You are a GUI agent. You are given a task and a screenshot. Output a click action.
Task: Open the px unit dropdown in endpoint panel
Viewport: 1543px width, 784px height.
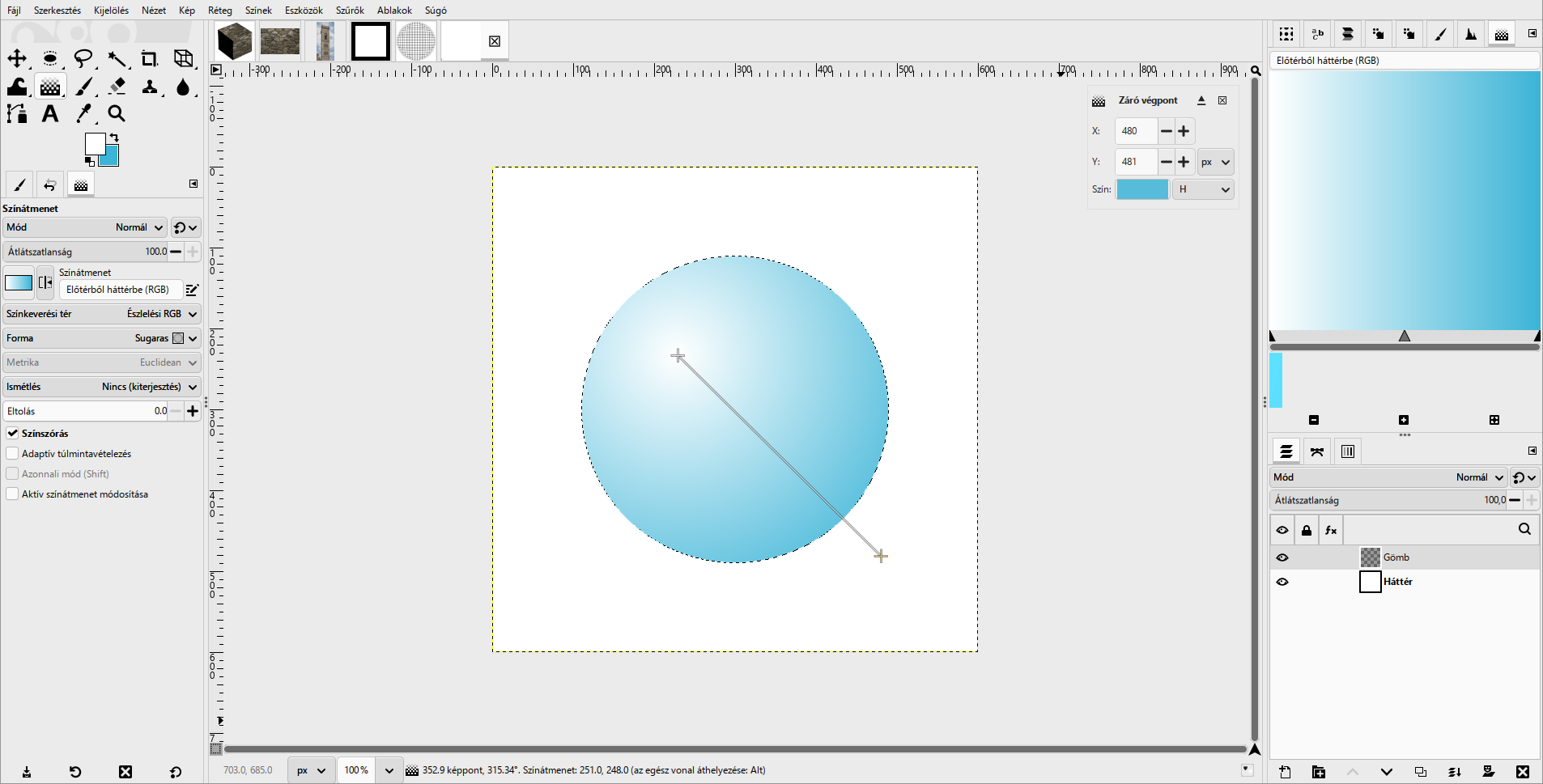click(x=1215, y=162)
